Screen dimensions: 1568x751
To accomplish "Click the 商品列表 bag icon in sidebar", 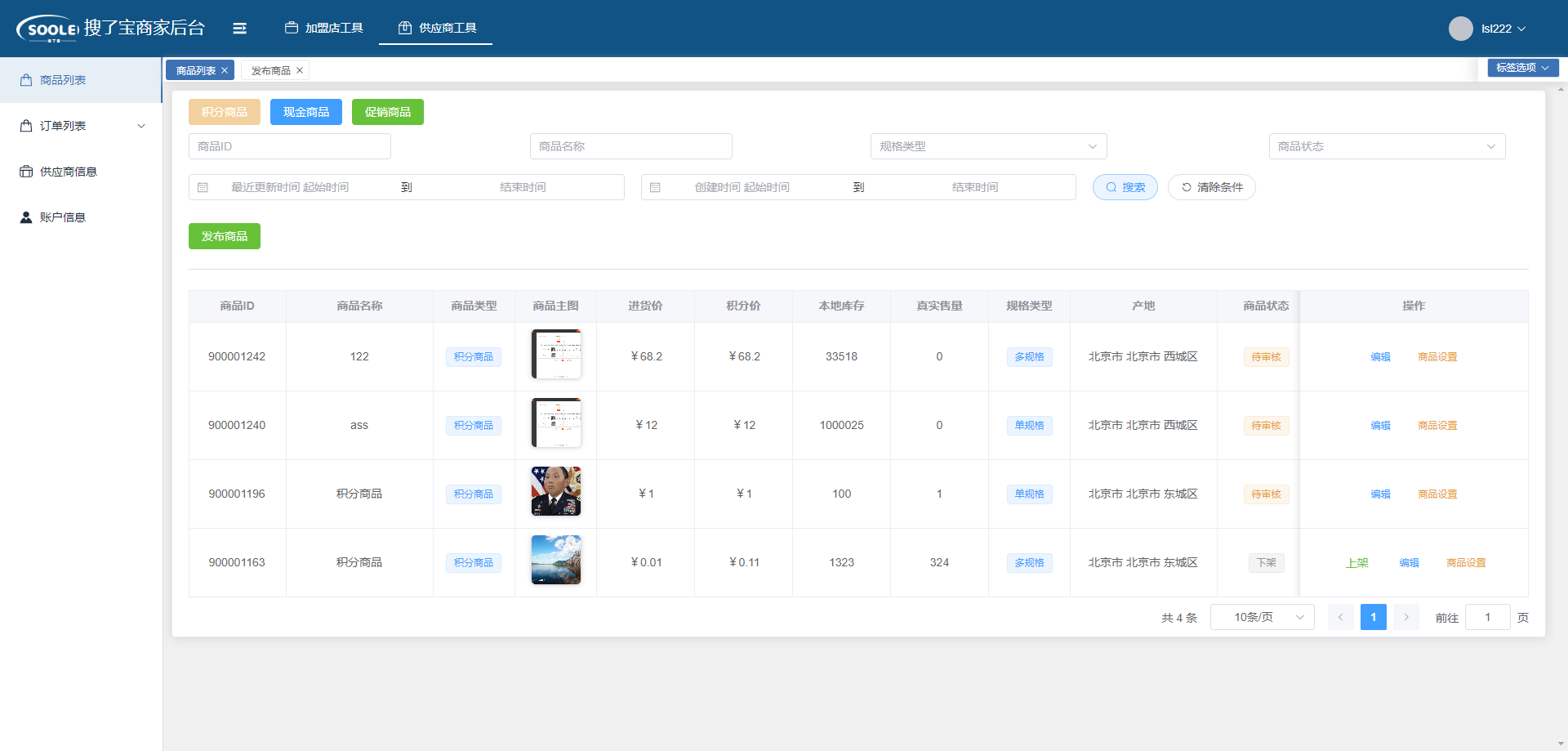I will point(26,80).
